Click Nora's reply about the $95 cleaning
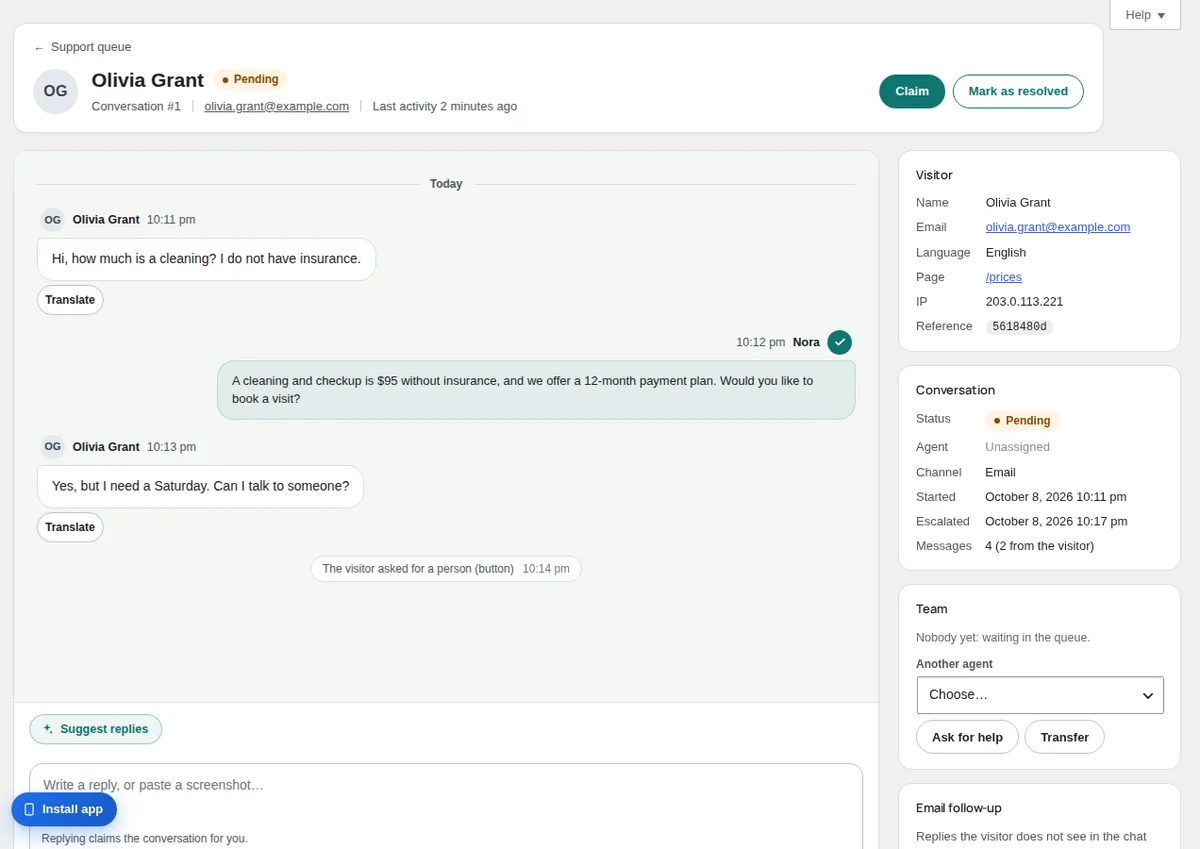Viewport: 1200px width, 849px height. click(x=536, y=389)
